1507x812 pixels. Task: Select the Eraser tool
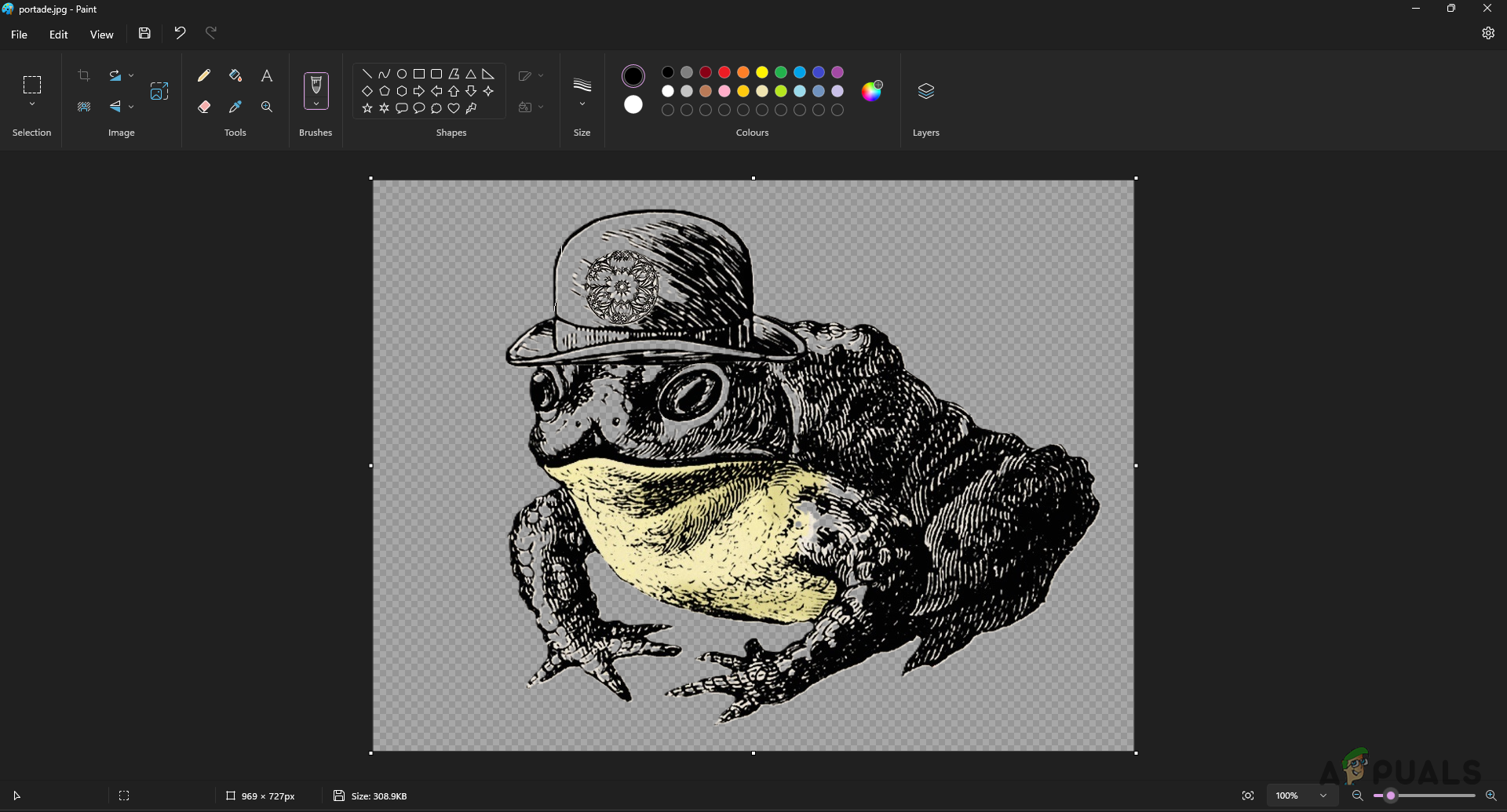click(x=204, y=107)
